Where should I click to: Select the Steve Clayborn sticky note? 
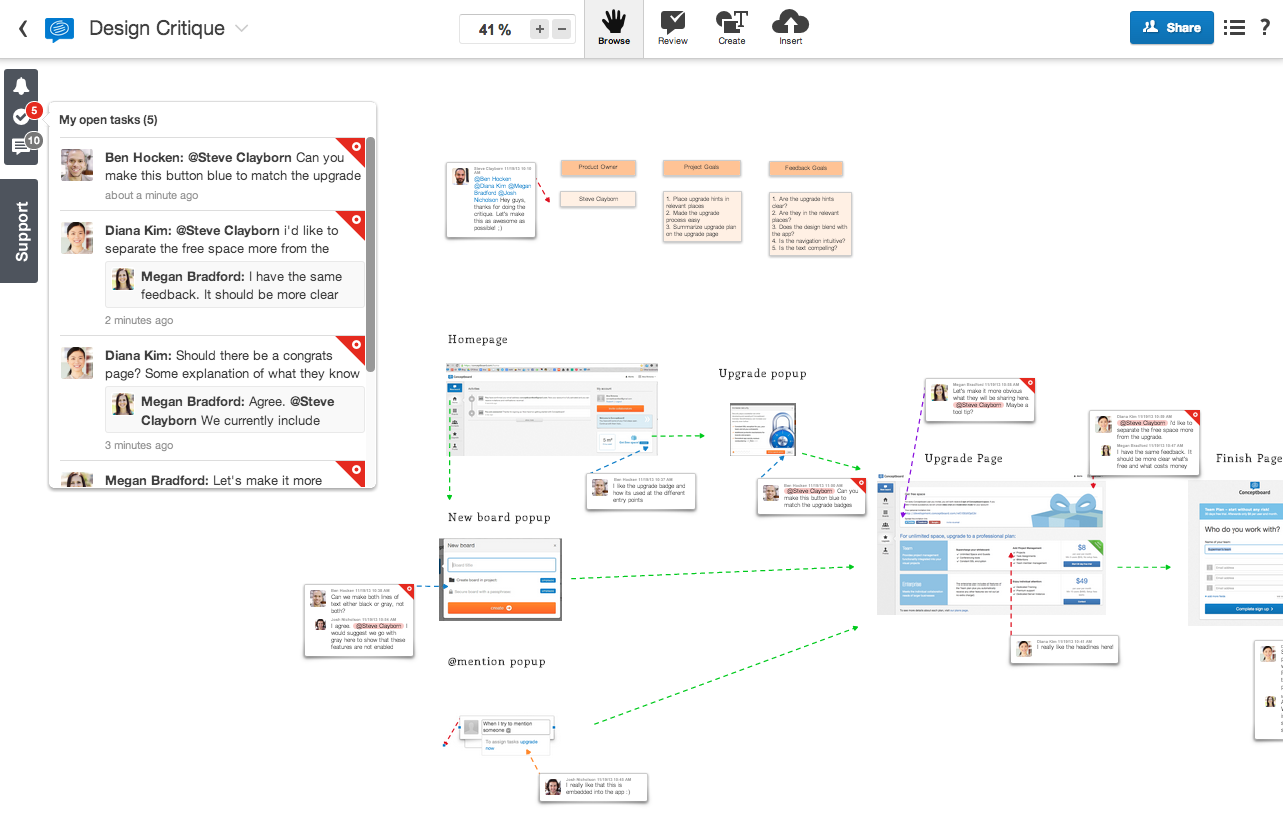click(x=598, y=199)
